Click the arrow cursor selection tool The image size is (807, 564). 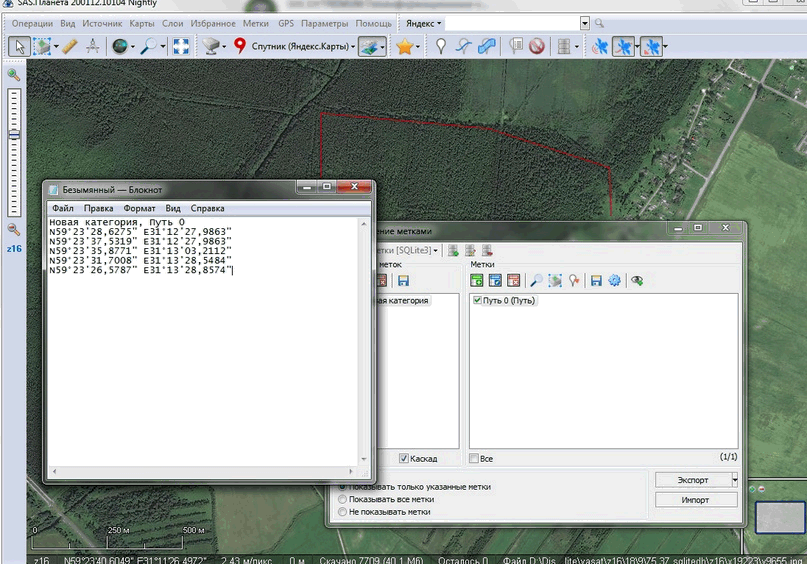(19, 46)
